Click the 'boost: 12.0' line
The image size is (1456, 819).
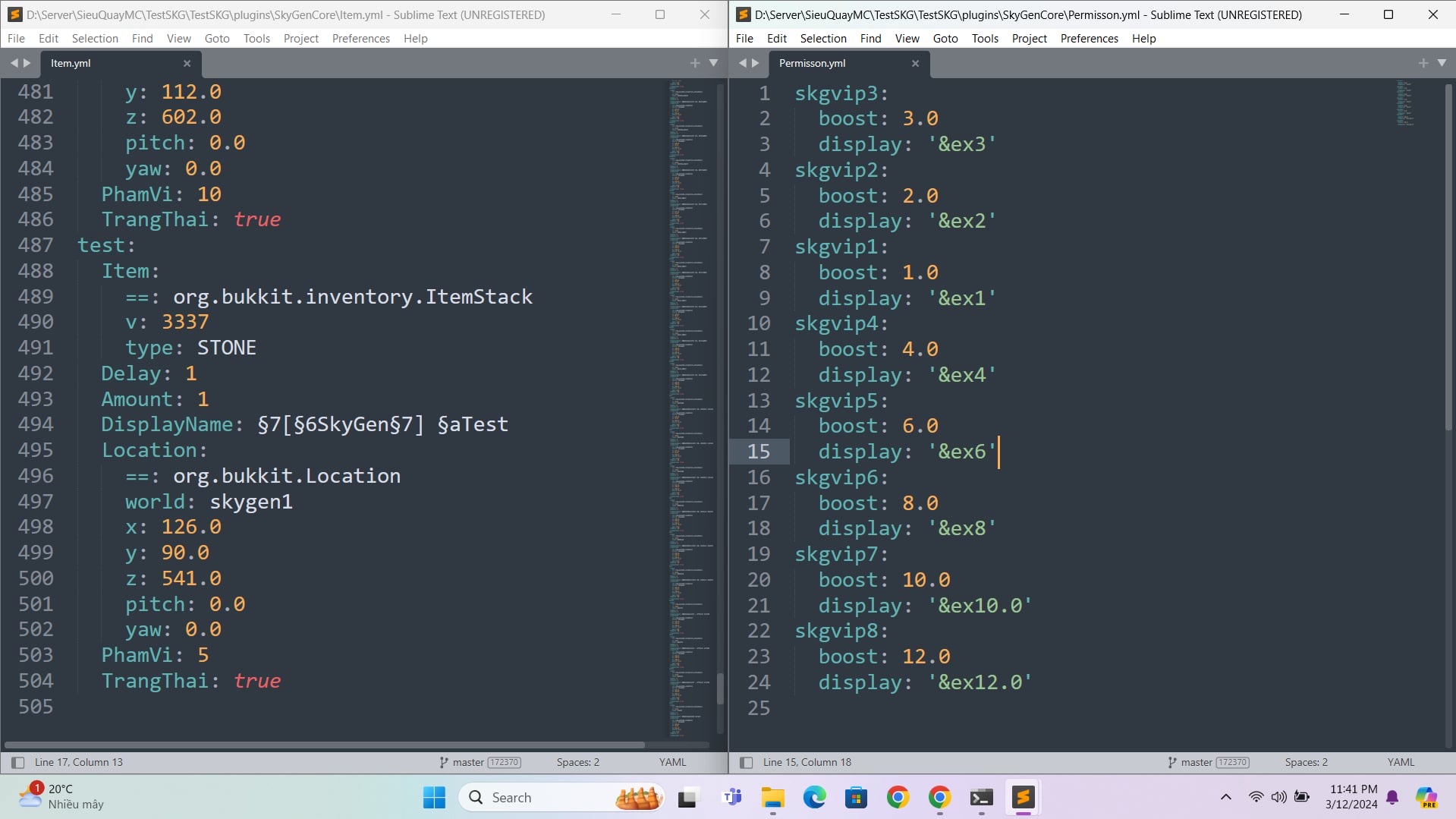point(884,657)
